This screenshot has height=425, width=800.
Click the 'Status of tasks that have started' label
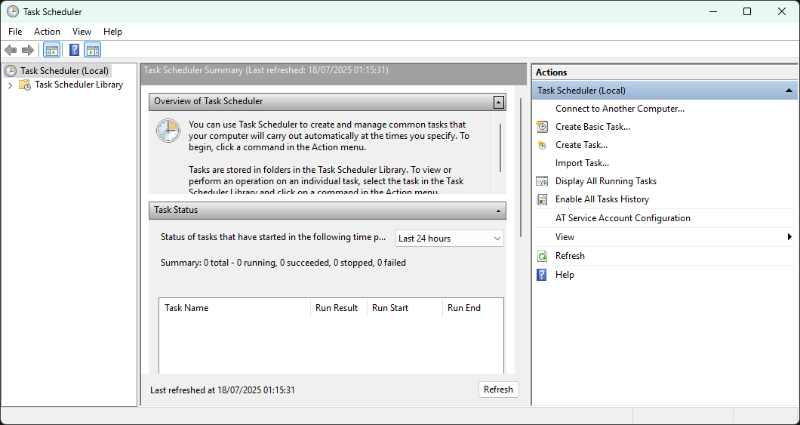click(x=273, y=237)
